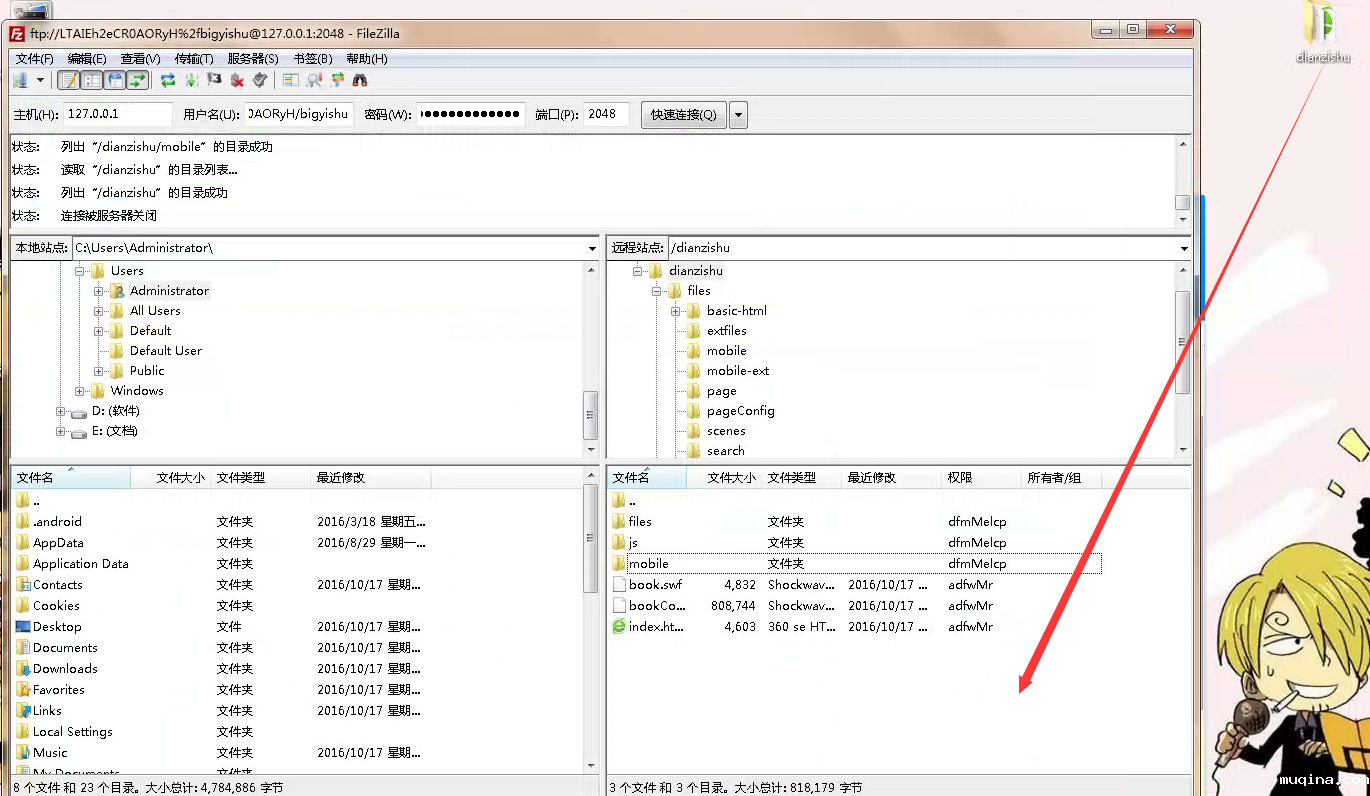Select book.swf in the remote file list
This screenshot has height=796, width=1370.
point(655,585)
